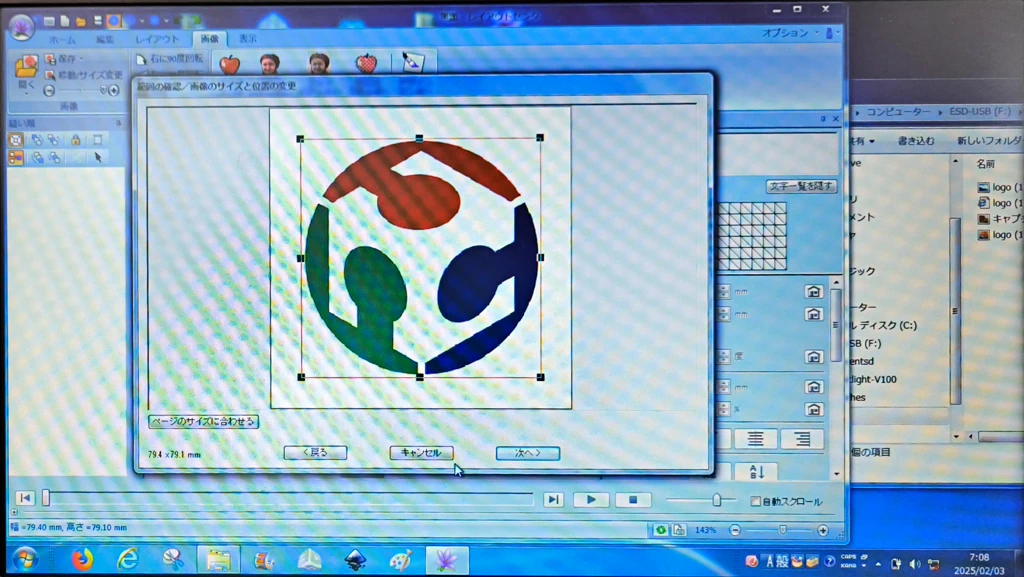
Task: Click 書き込む burn button in Explorer window
Action: point(915,141)
